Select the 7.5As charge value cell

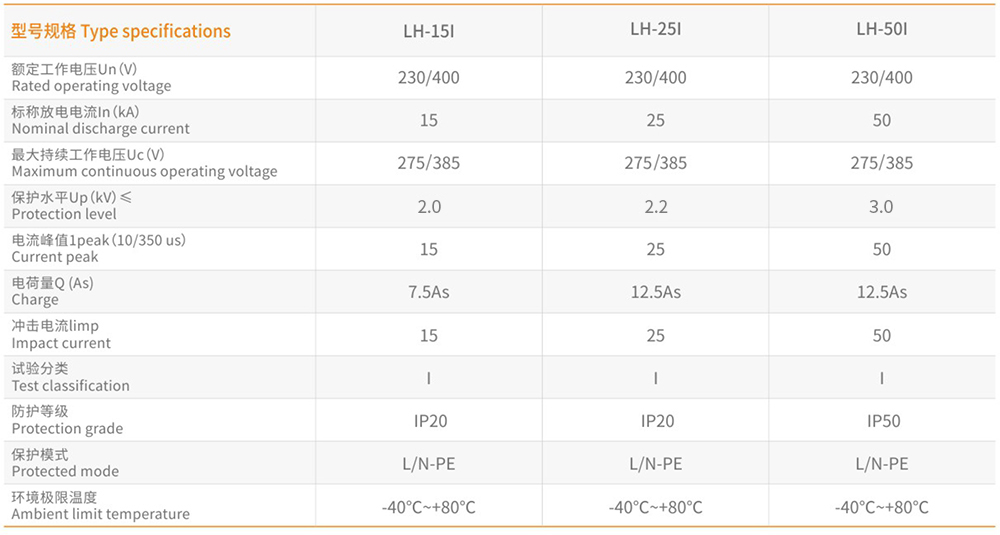tap(429, 292)
